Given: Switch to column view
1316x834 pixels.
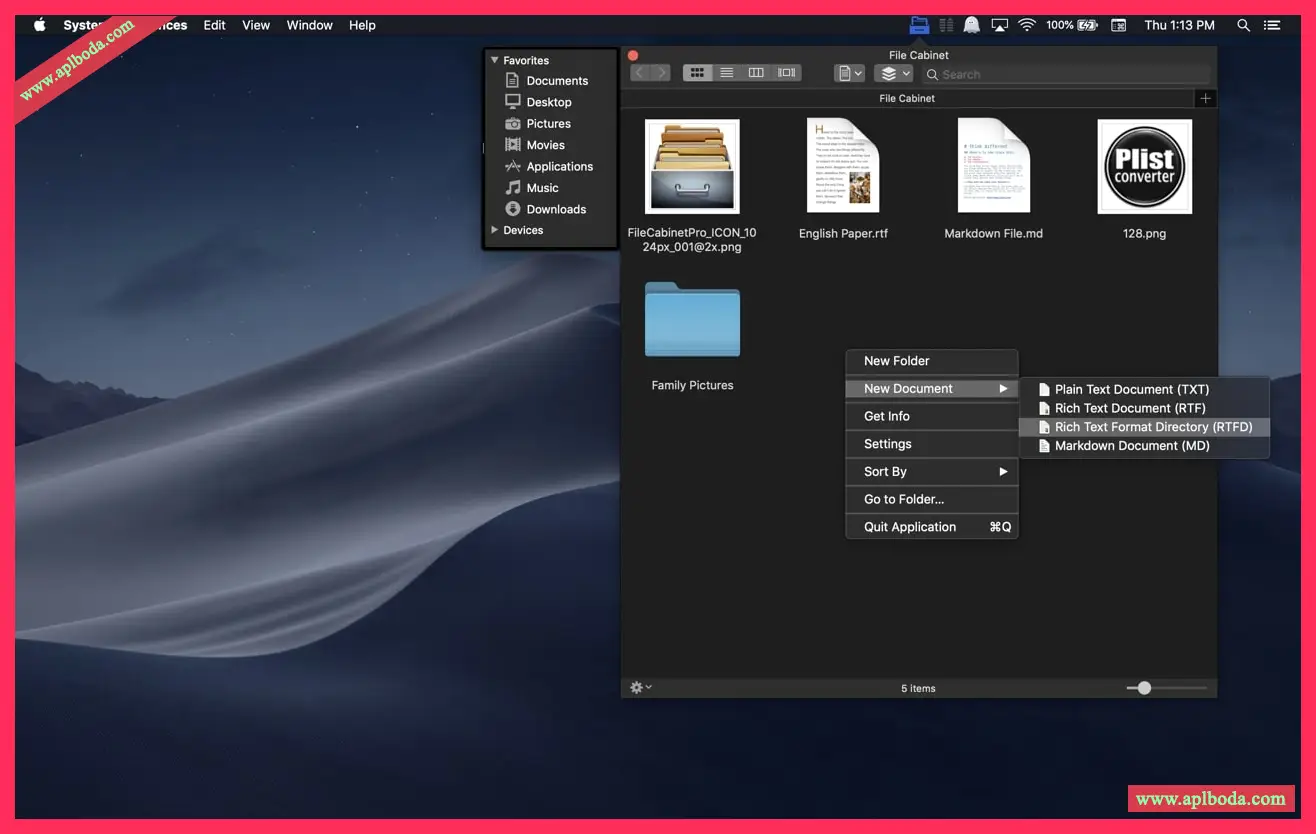Looking at the screenshot, I should (x=756, y=73).
